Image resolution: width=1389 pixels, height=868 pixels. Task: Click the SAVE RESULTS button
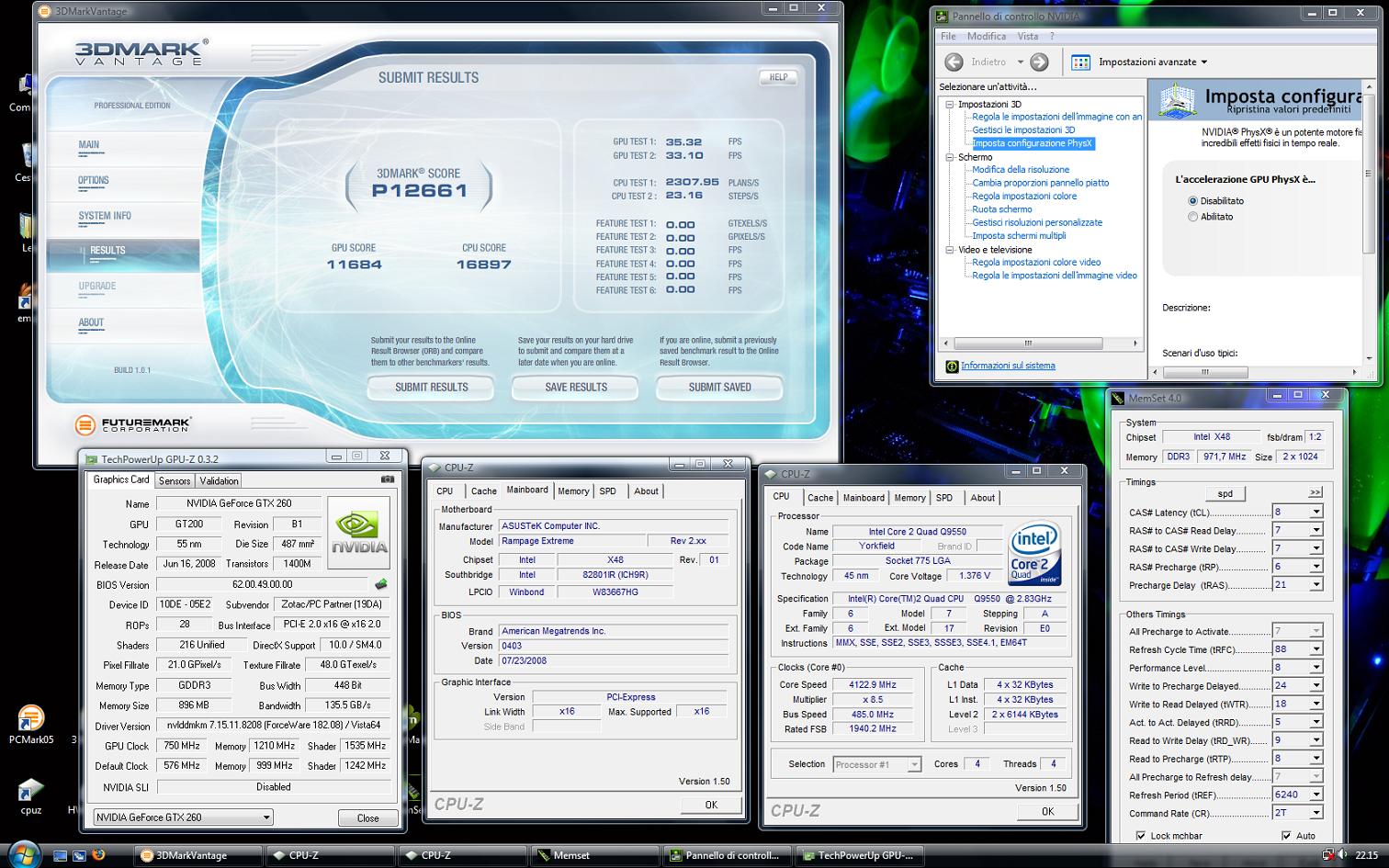click(576, 388)
